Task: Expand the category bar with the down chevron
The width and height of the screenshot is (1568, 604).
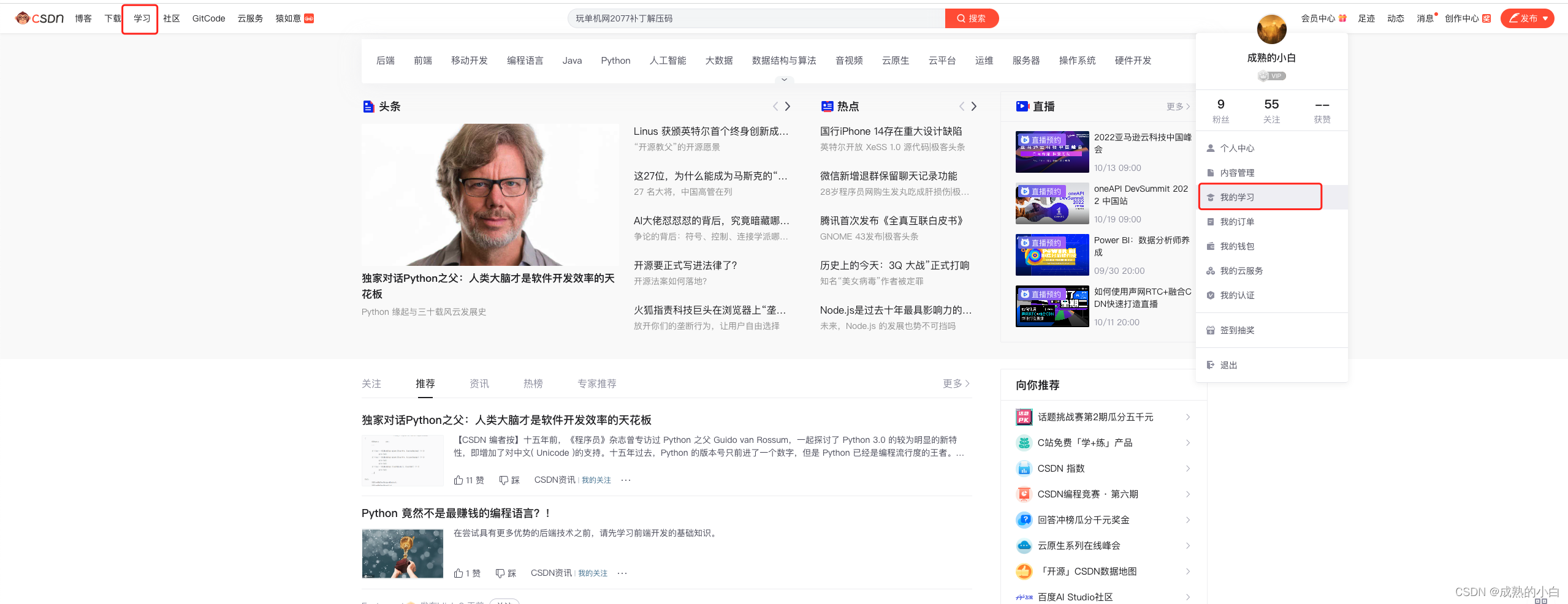Action: 784,80
